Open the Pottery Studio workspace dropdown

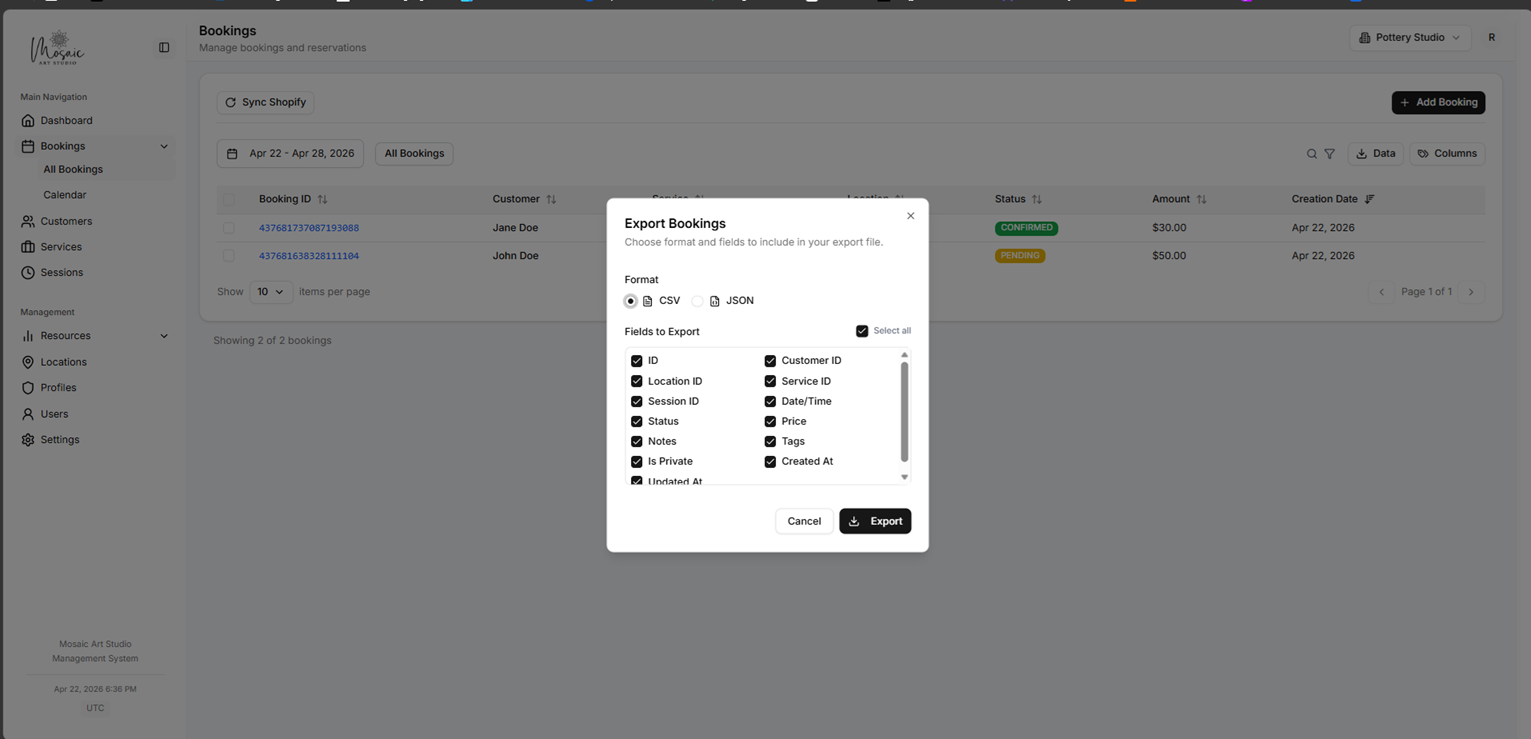[x=1409, y=37]
